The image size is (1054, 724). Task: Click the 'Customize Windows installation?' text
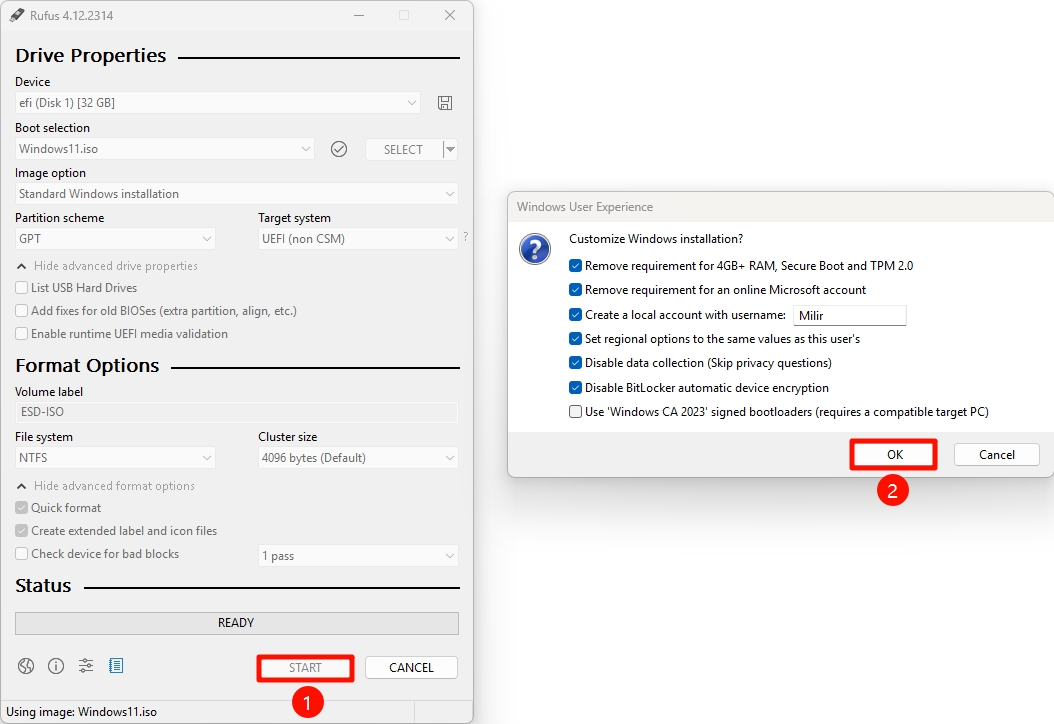[x=656, y=239]
